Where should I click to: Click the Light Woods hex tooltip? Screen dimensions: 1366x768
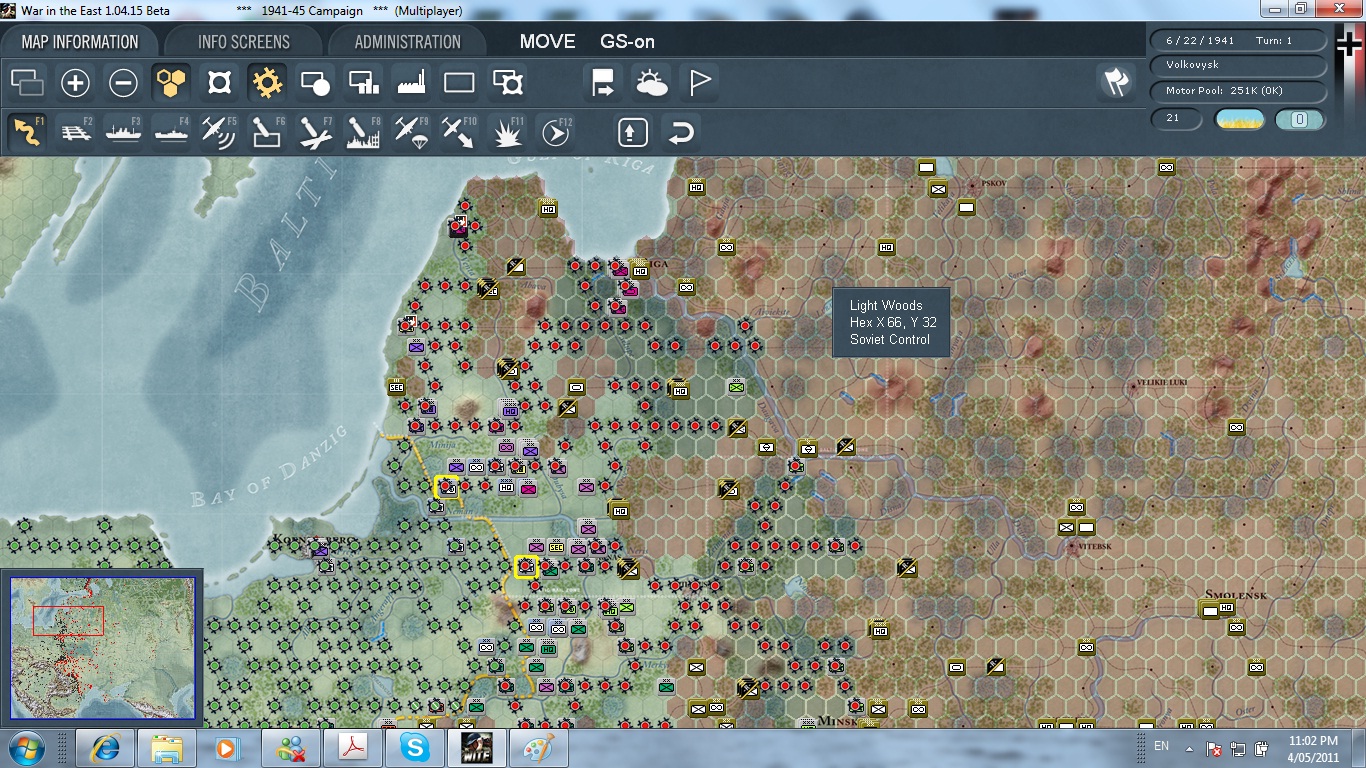pos(890,322)
